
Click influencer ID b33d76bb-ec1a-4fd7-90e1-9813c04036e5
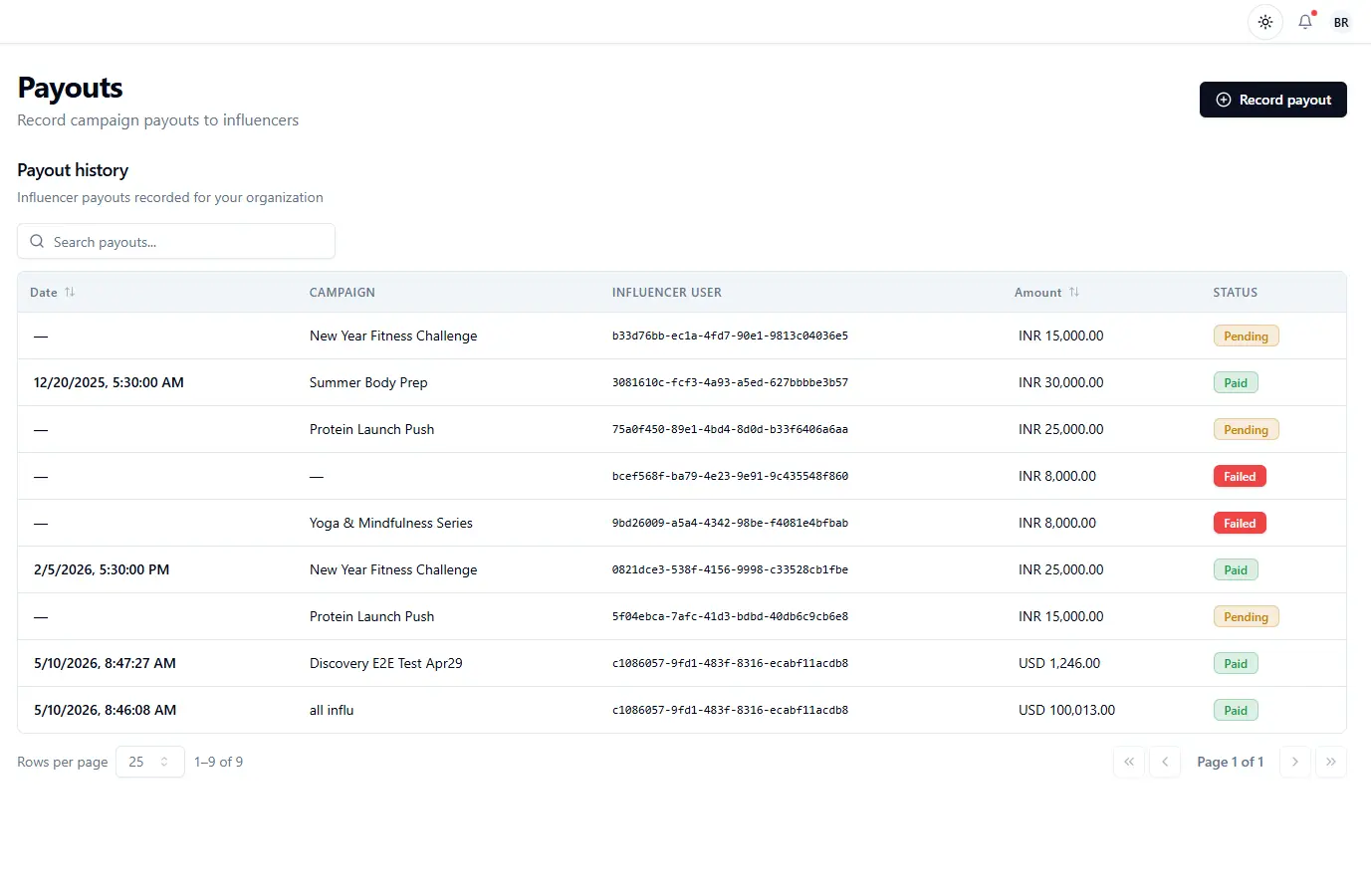(730, 336)
